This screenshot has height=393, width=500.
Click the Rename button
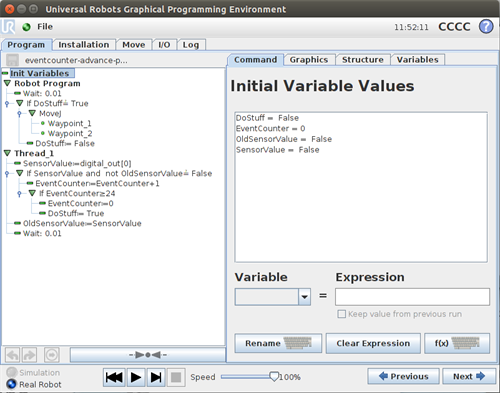[x=278, y=343]
